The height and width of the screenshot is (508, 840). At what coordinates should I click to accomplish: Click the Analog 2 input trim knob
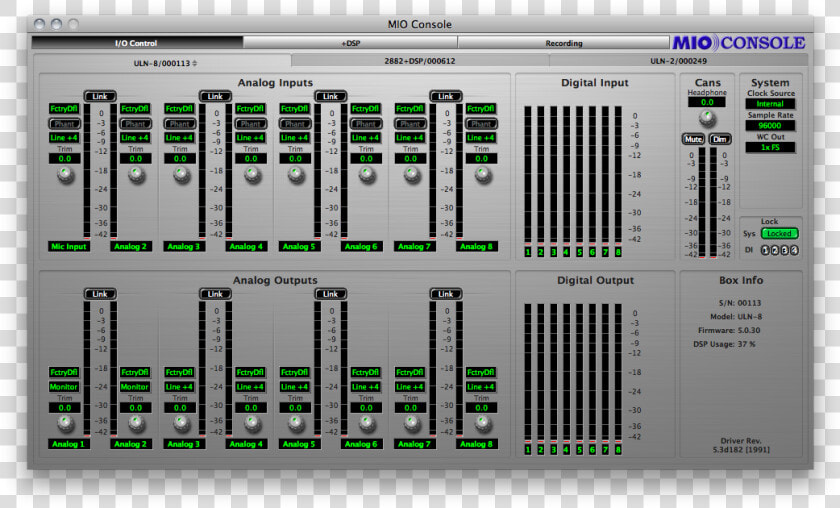tap(136, 175)
